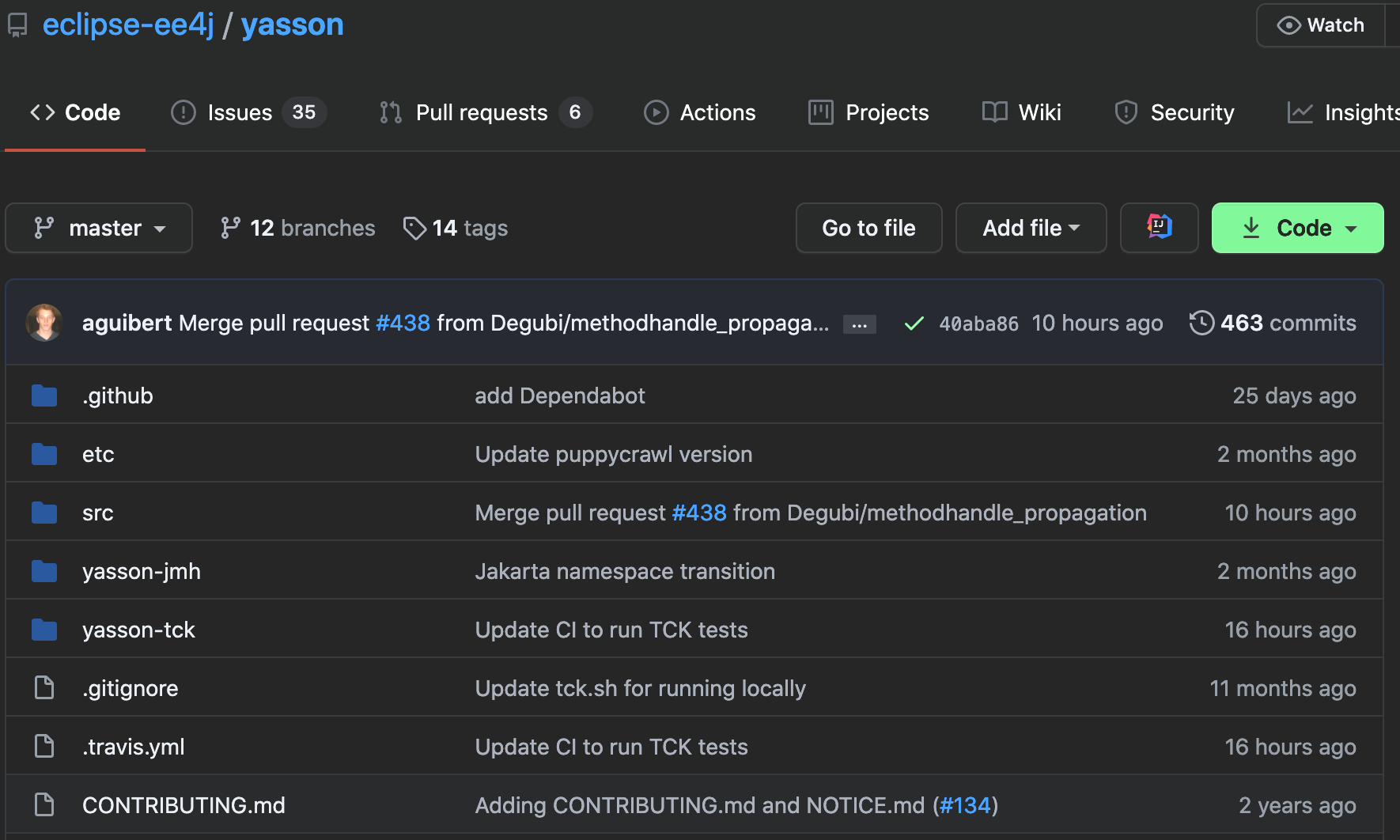Expand the master branch dropdown
The height and width of the screenshot is (840, 1400).
point(99,228)
